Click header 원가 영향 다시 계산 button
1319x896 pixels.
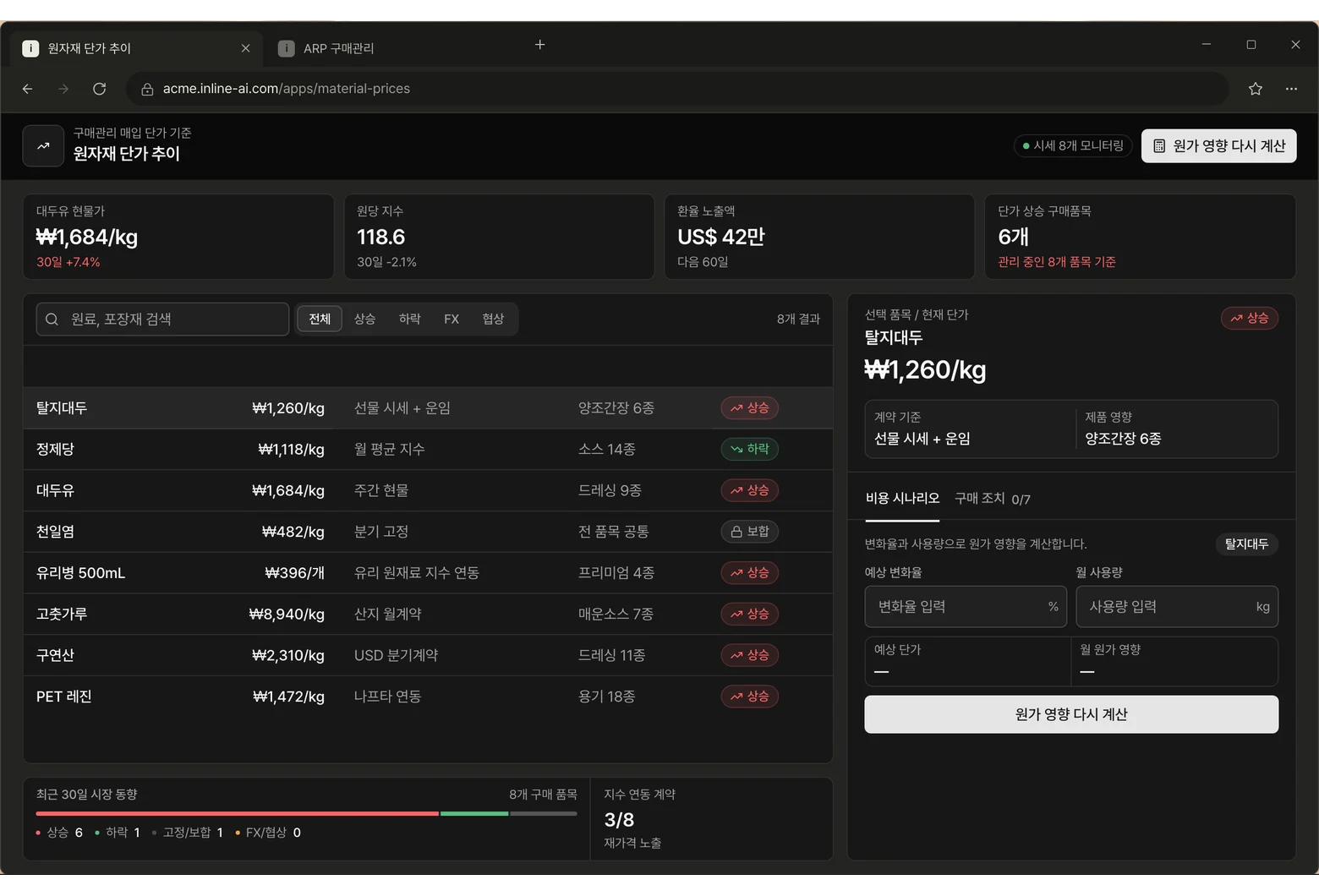coord(1218,145)
